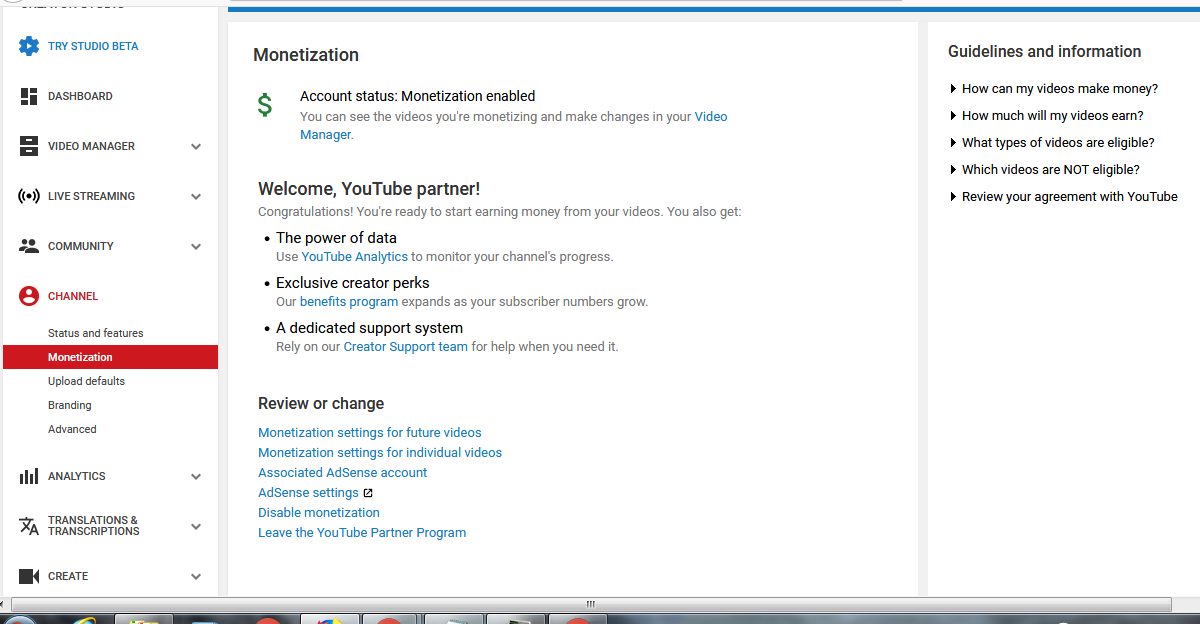Click 'Account status: Monetization enabled' text
The width and height of the screenshot is (1200, 624).
click(x=418, y=96)
